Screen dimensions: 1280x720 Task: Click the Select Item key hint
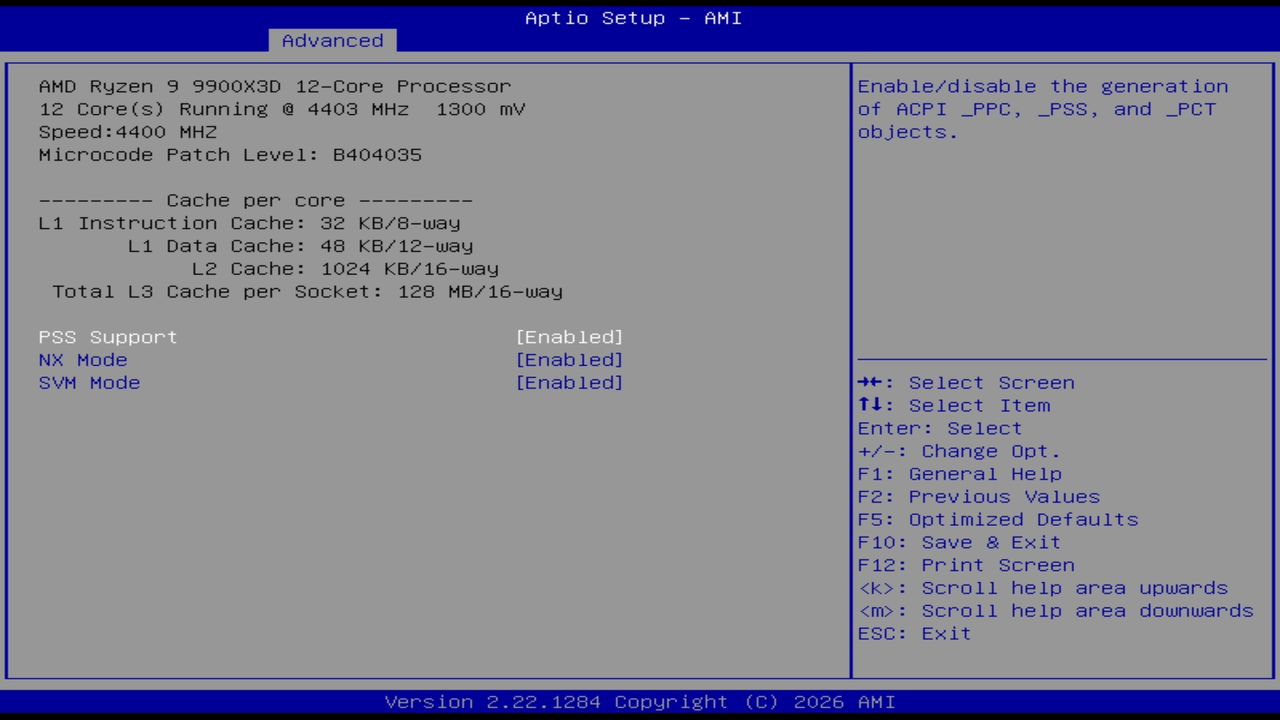coord(954,406)
